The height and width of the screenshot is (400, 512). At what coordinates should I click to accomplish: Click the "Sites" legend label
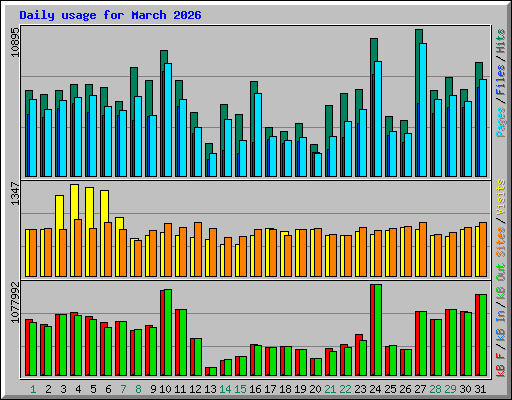click(501, 242)
